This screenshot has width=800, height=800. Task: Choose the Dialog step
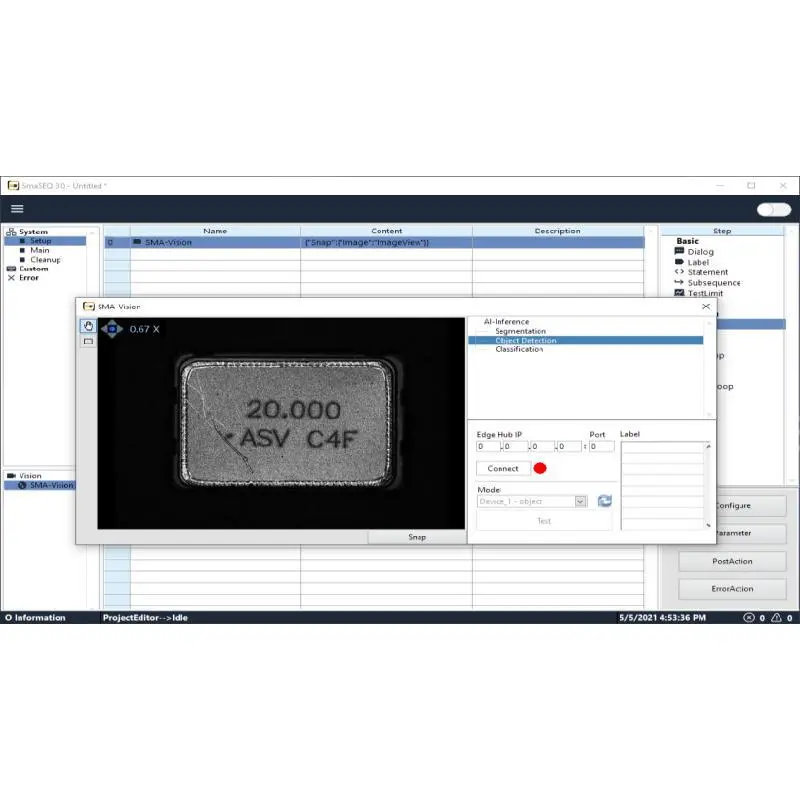[700, 252]
